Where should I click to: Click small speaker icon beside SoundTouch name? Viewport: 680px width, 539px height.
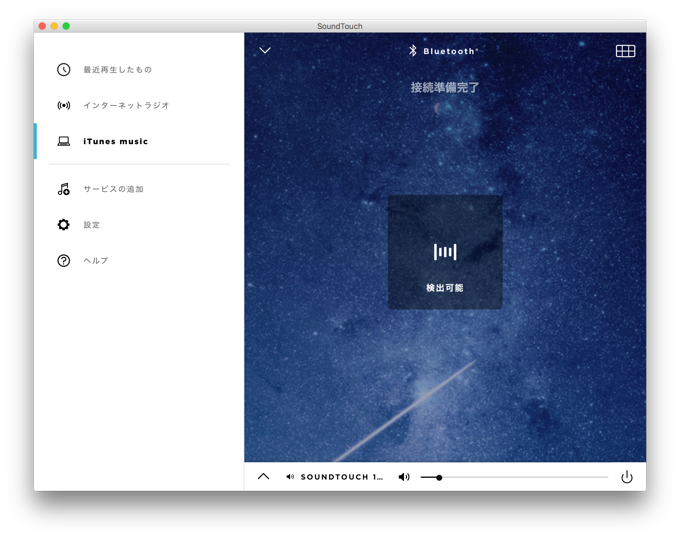290,477
